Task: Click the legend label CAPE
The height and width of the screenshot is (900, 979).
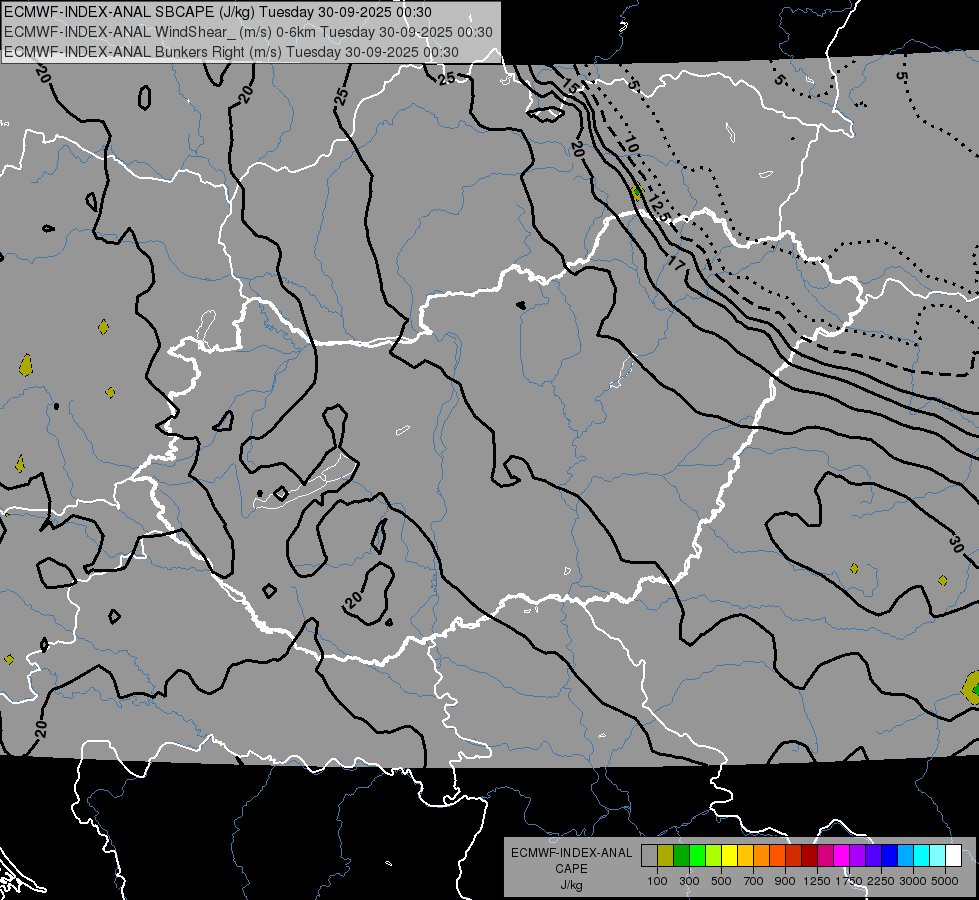Action: [x=571, y=869]
